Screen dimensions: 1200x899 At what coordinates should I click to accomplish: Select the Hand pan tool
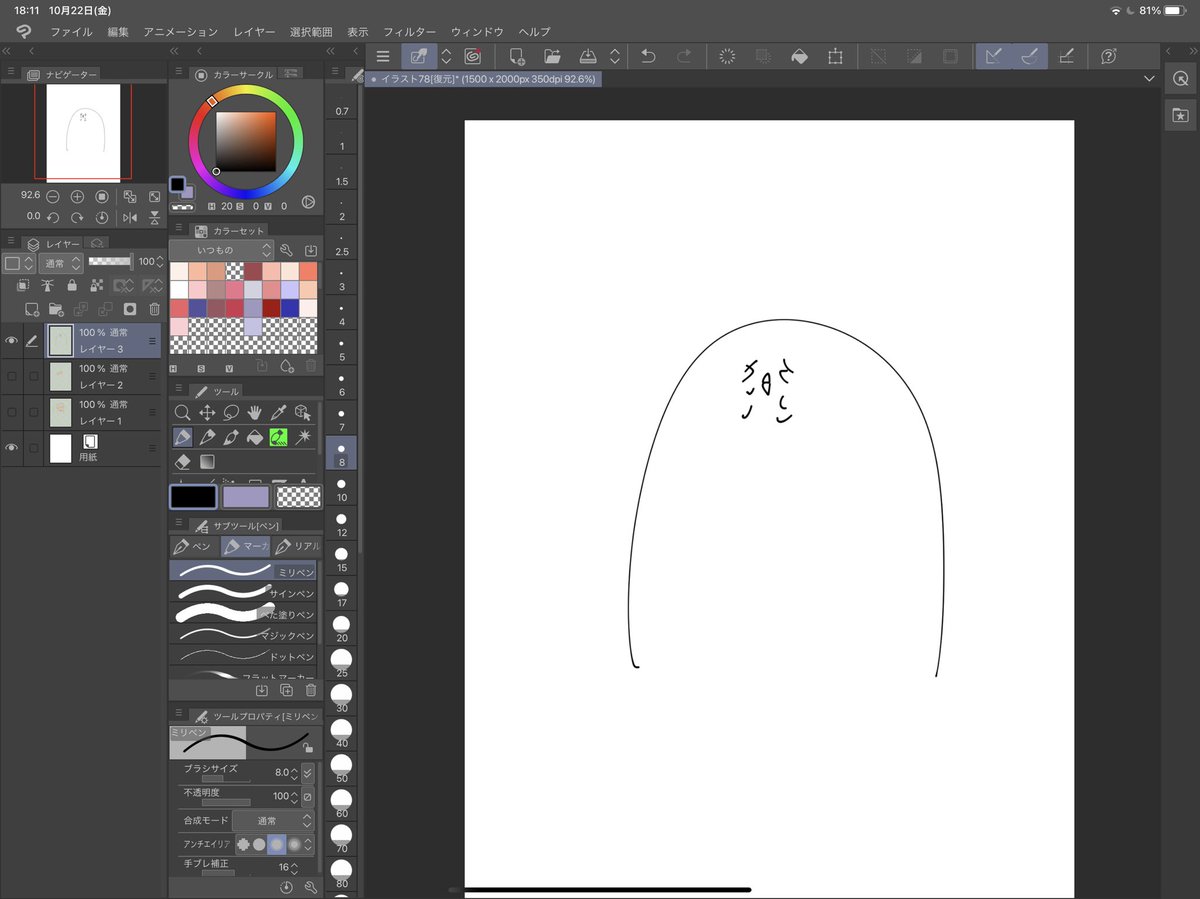point(255,412)
